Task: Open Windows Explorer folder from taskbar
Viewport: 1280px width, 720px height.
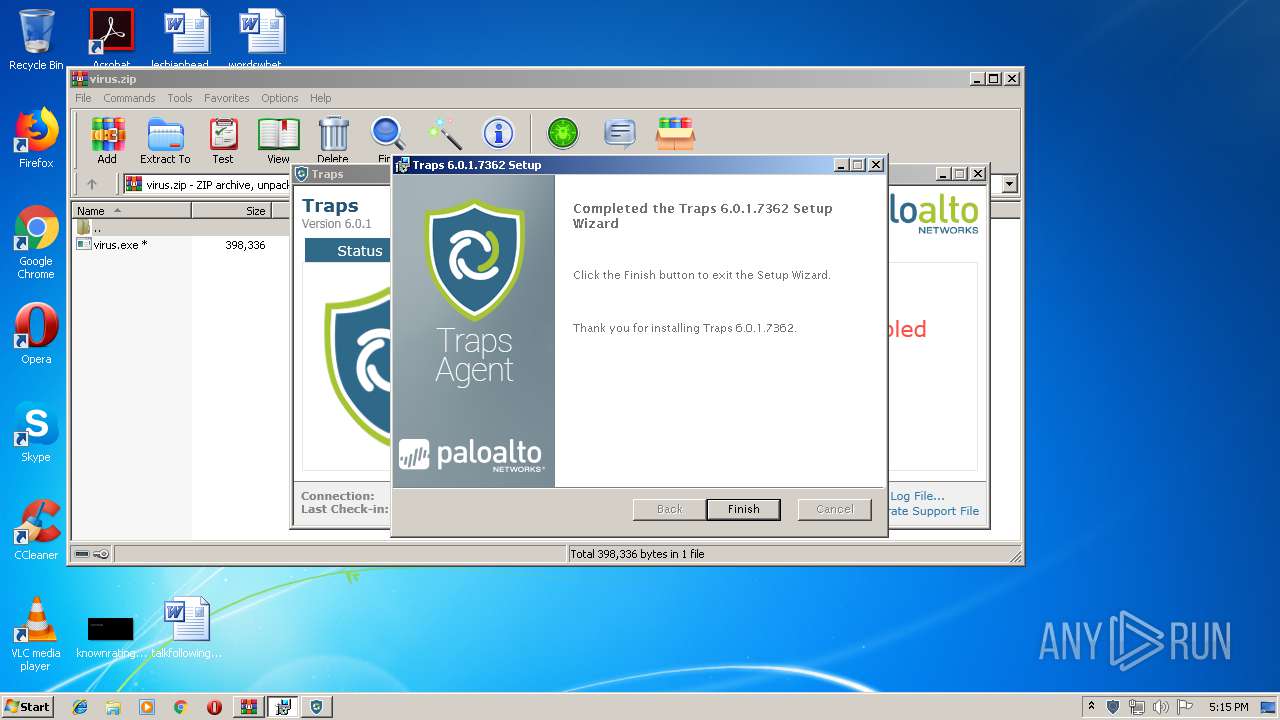Action: [113, 707]
